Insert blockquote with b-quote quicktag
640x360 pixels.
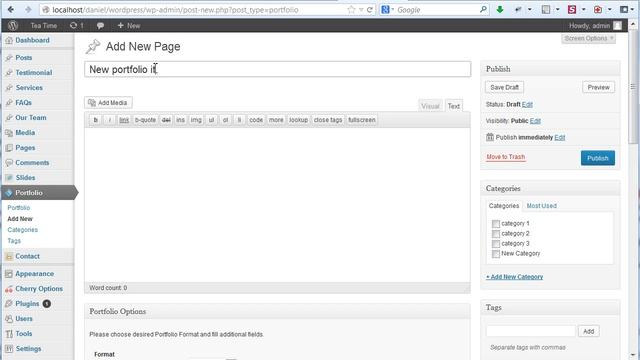(x=145, y=120)
